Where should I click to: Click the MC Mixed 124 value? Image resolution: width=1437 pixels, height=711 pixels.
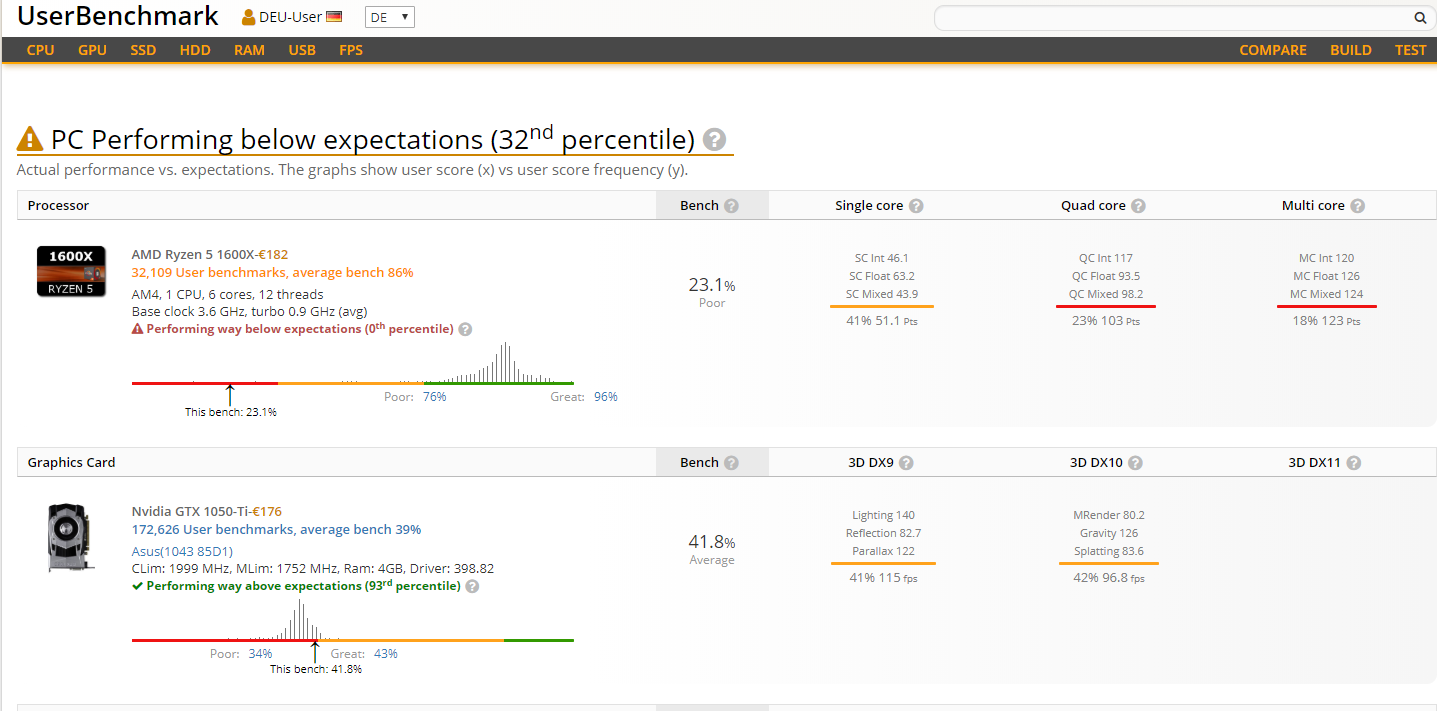[x=1326, y=294]
